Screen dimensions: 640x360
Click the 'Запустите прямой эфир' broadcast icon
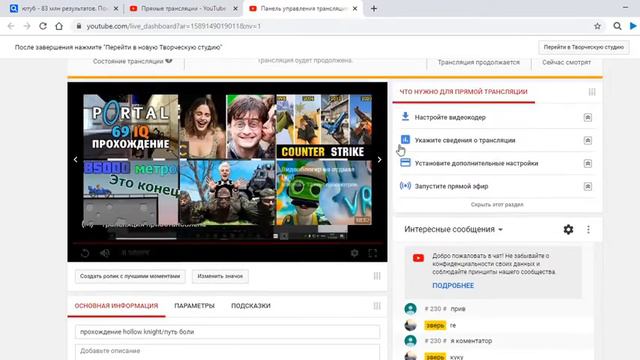(405, 186)
